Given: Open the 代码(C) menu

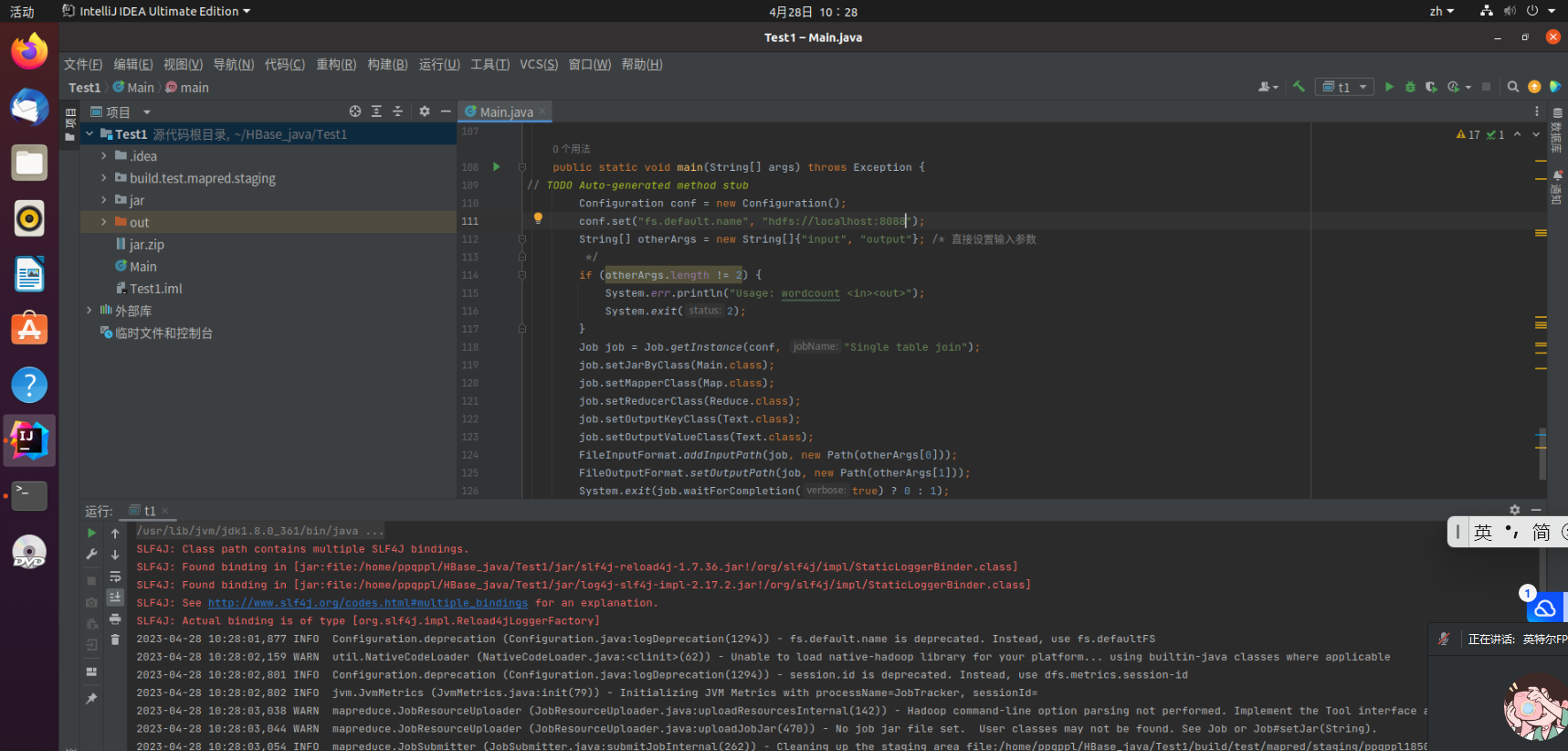Looking at the screenshot, I should 285,64.
